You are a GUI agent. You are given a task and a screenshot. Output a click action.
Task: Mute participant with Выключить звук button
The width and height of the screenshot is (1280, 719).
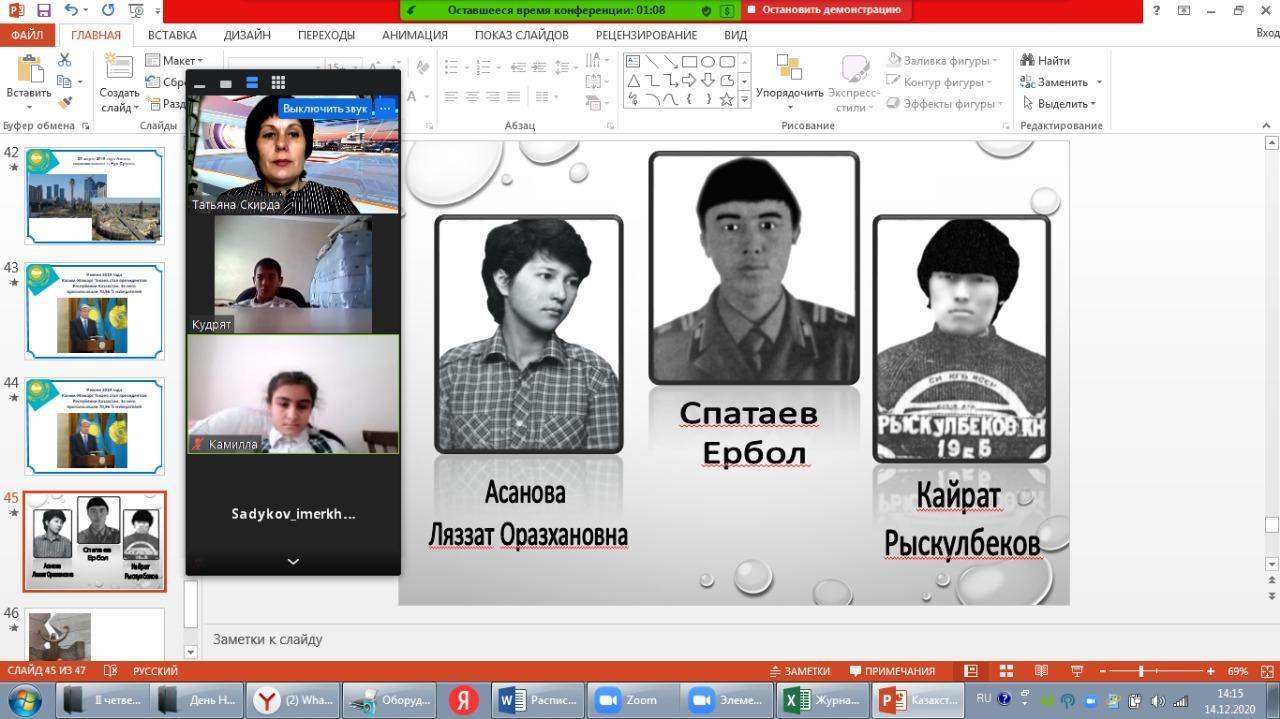click(324, 108)
